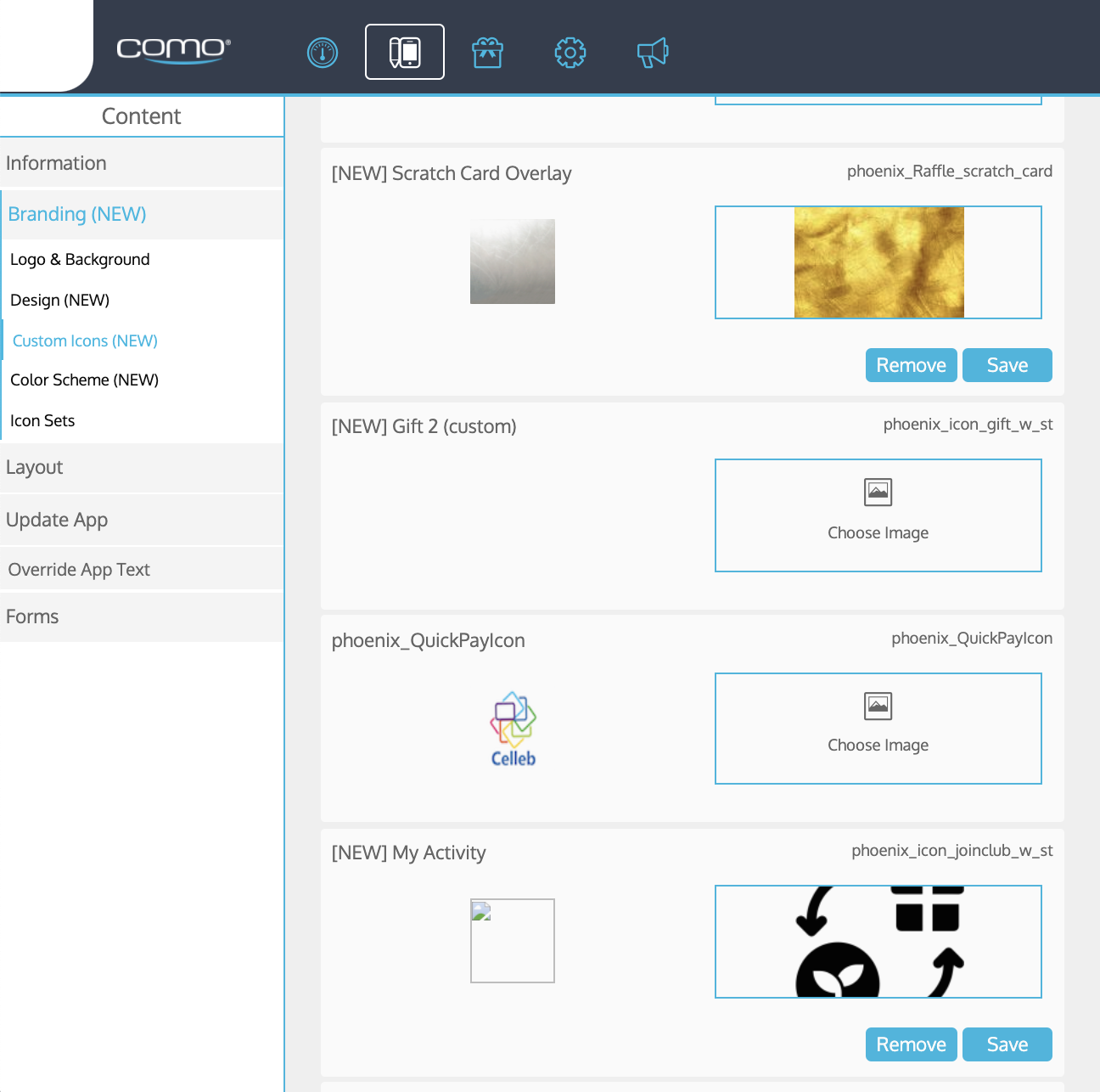Open the settings gear icon
Screen dimensions: 1100x1092
[x=570, y=53]
